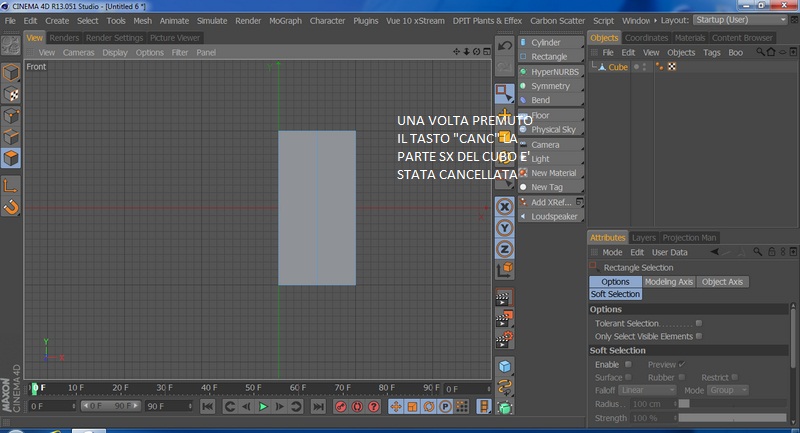Toggle the Surface checkbox
The height and width of the screenshot is (433, 800).
point(628,377)
